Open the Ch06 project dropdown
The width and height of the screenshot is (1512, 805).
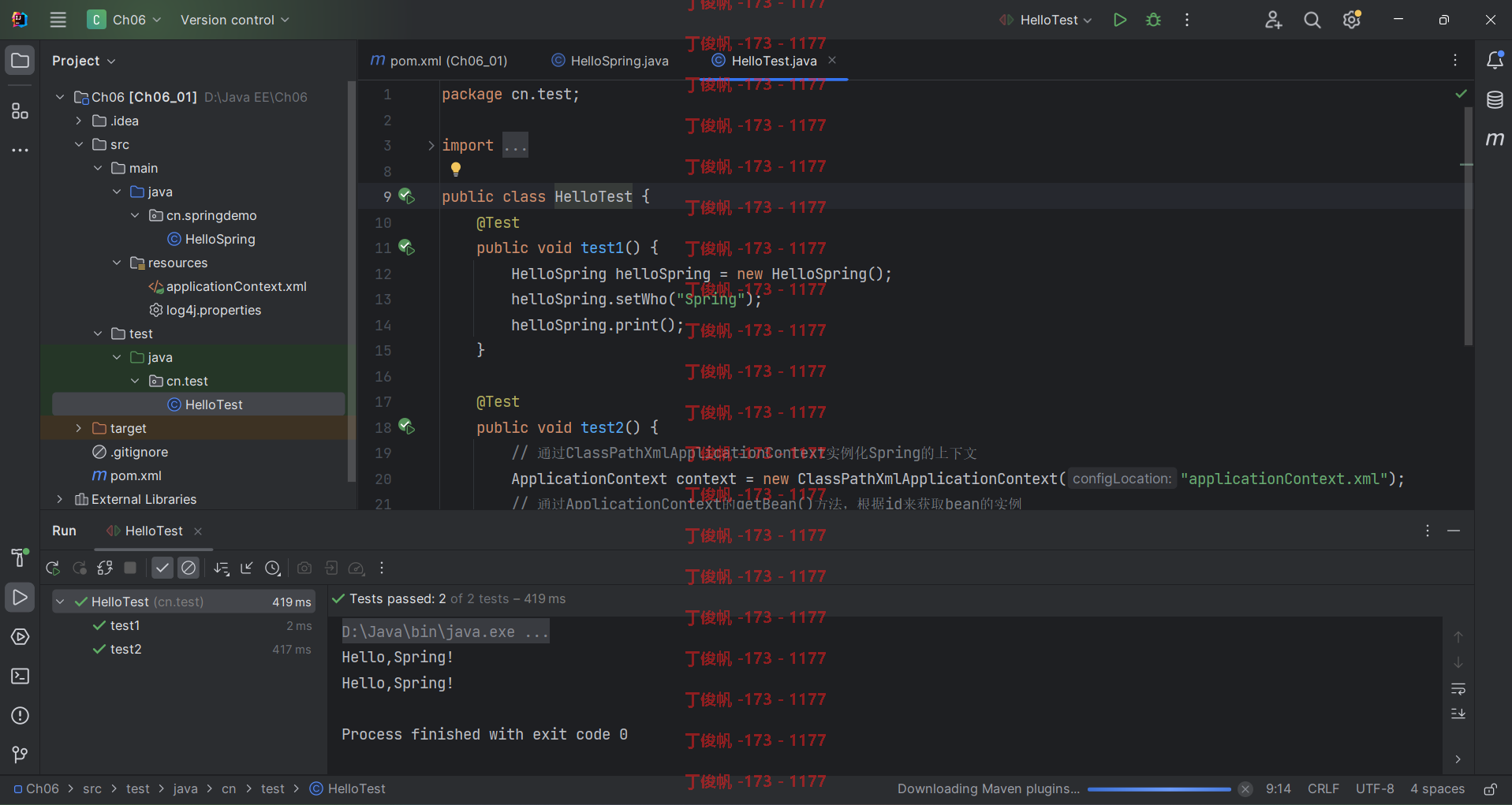(x=125, y=20)
